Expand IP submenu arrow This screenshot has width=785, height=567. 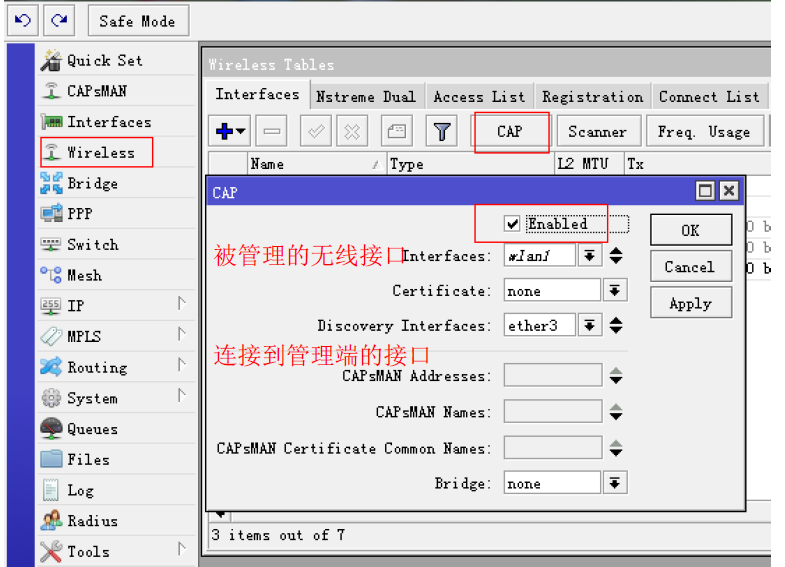click(182, 303)
